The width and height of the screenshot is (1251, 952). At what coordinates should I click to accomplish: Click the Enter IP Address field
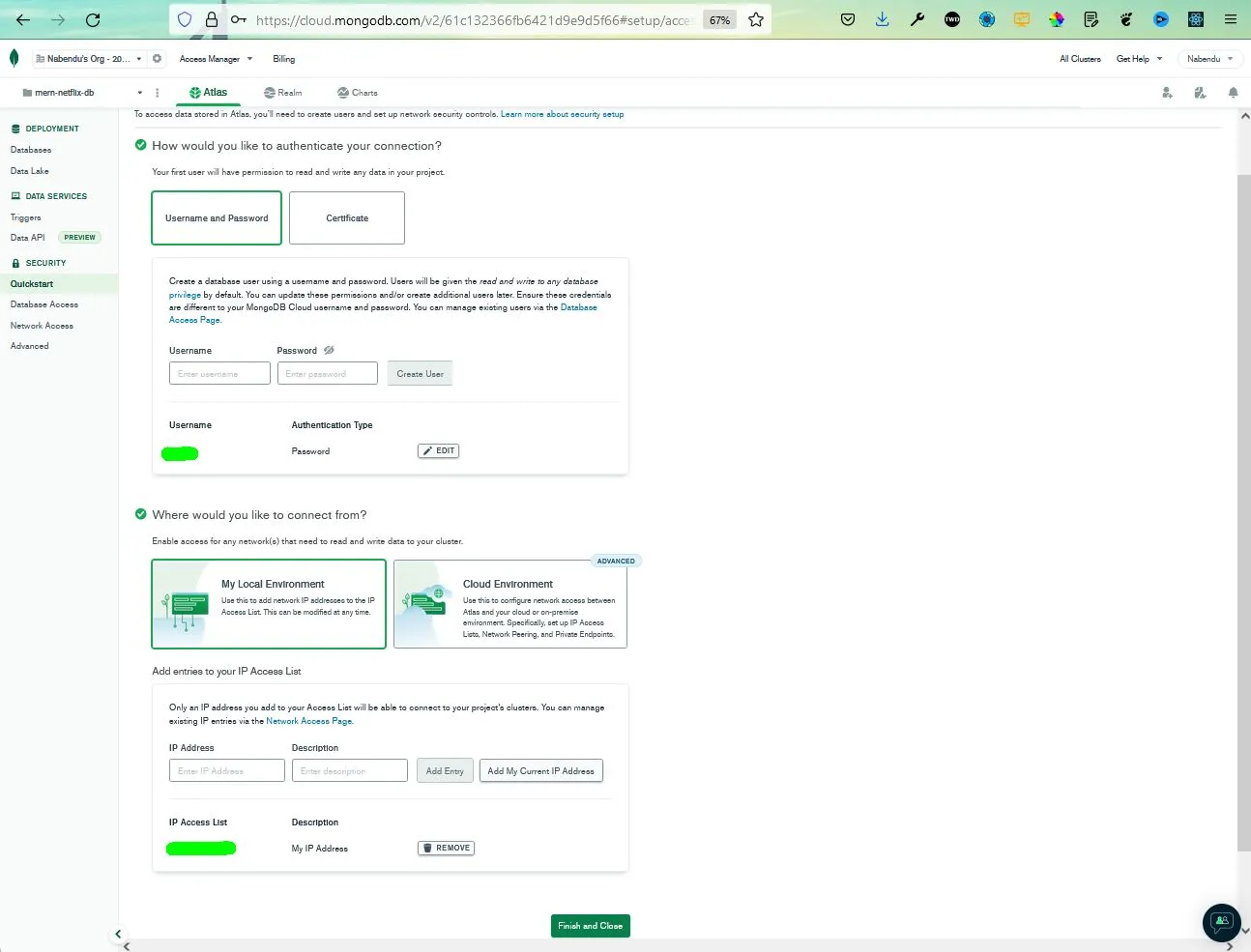point(227,770)
